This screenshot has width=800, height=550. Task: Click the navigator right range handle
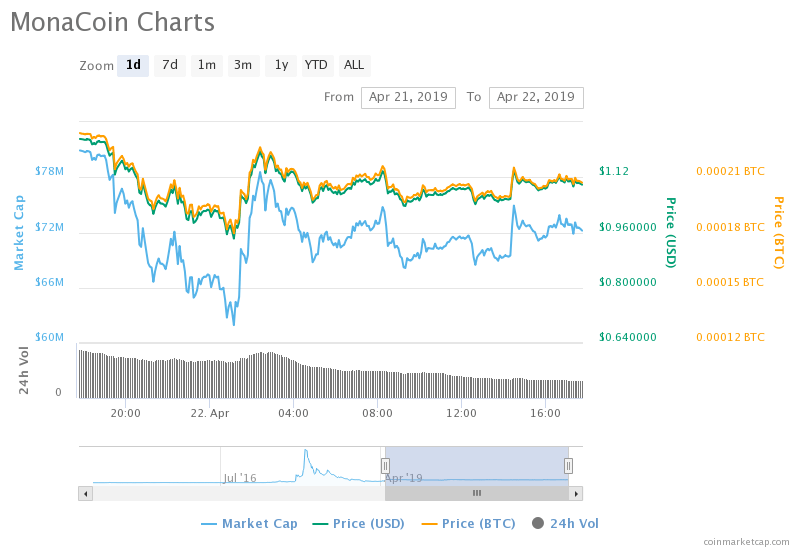point(568,465)
